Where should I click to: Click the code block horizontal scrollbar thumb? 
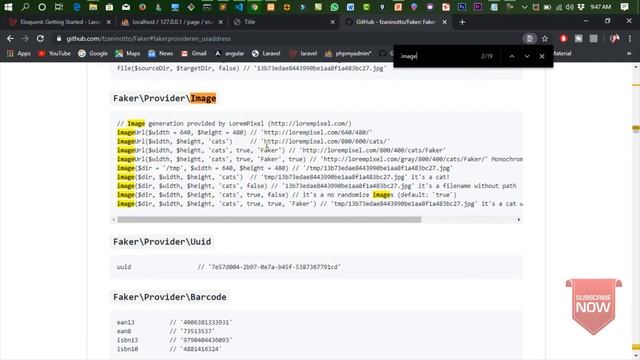269,220
